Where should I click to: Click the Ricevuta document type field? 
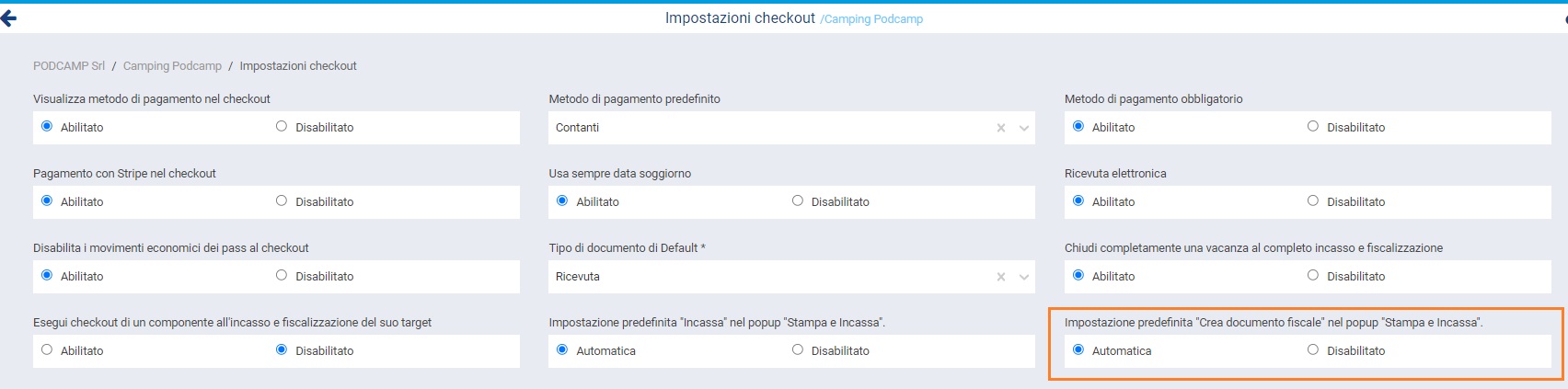coord(764,277)
